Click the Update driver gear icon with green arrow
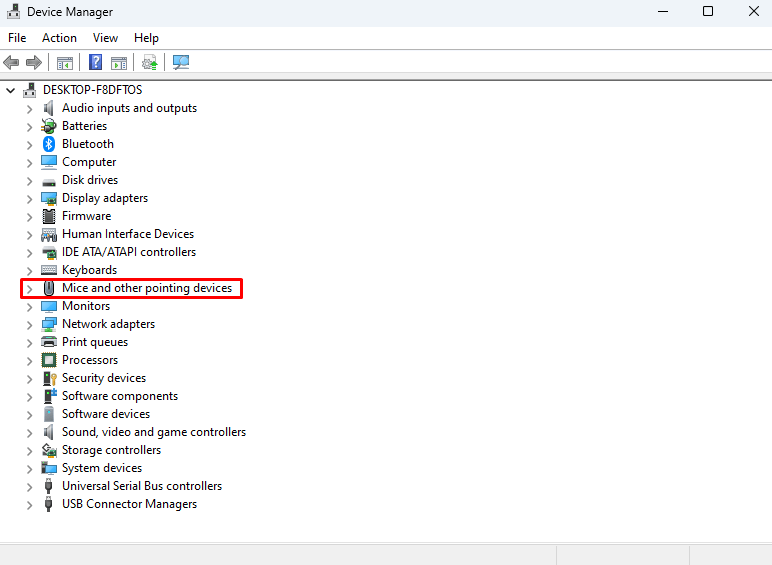The width and height of the screenshot is (772, 565). (150, 63)
